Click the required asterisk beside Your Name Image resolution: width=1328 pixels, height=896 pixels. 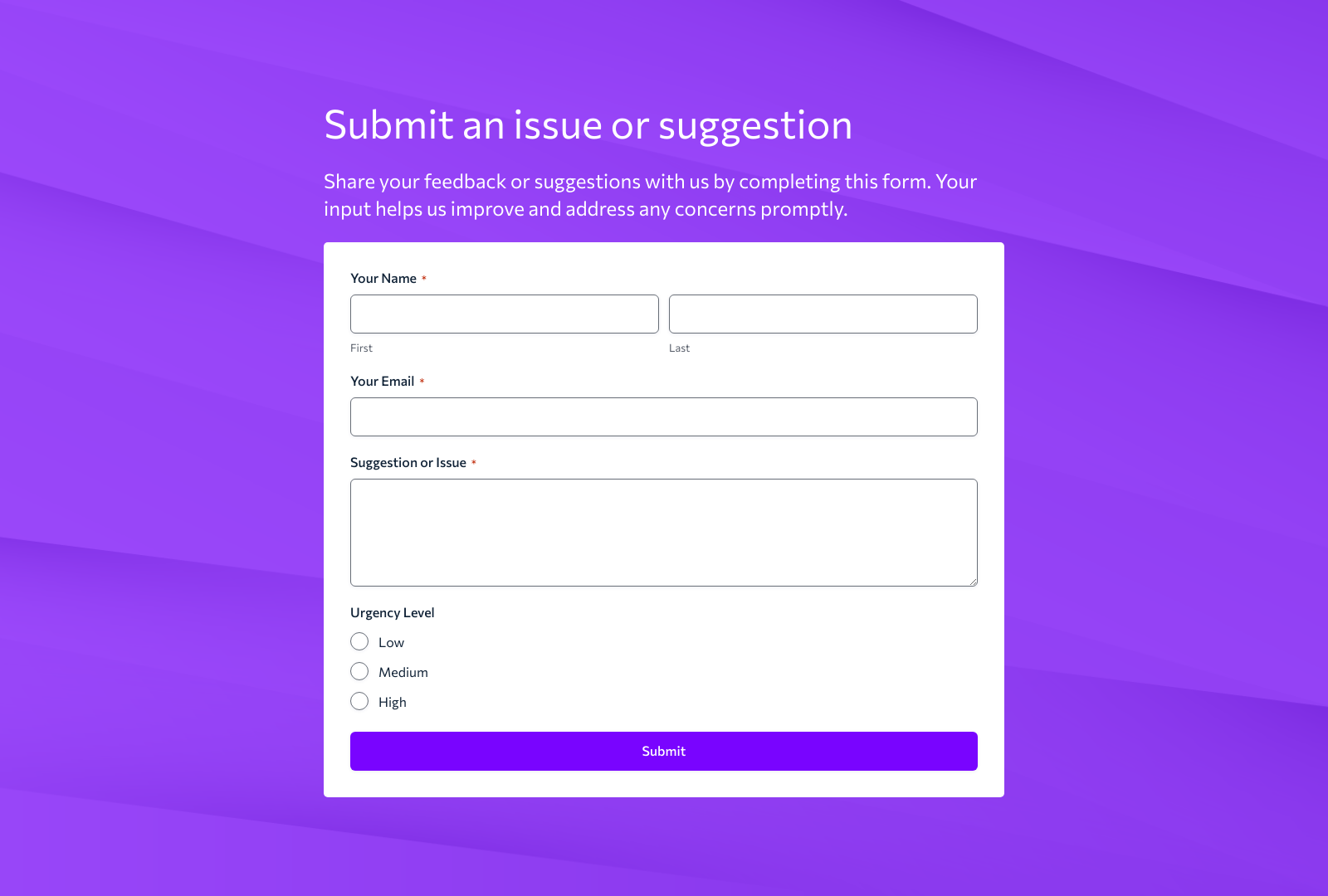tap(424, 278)
